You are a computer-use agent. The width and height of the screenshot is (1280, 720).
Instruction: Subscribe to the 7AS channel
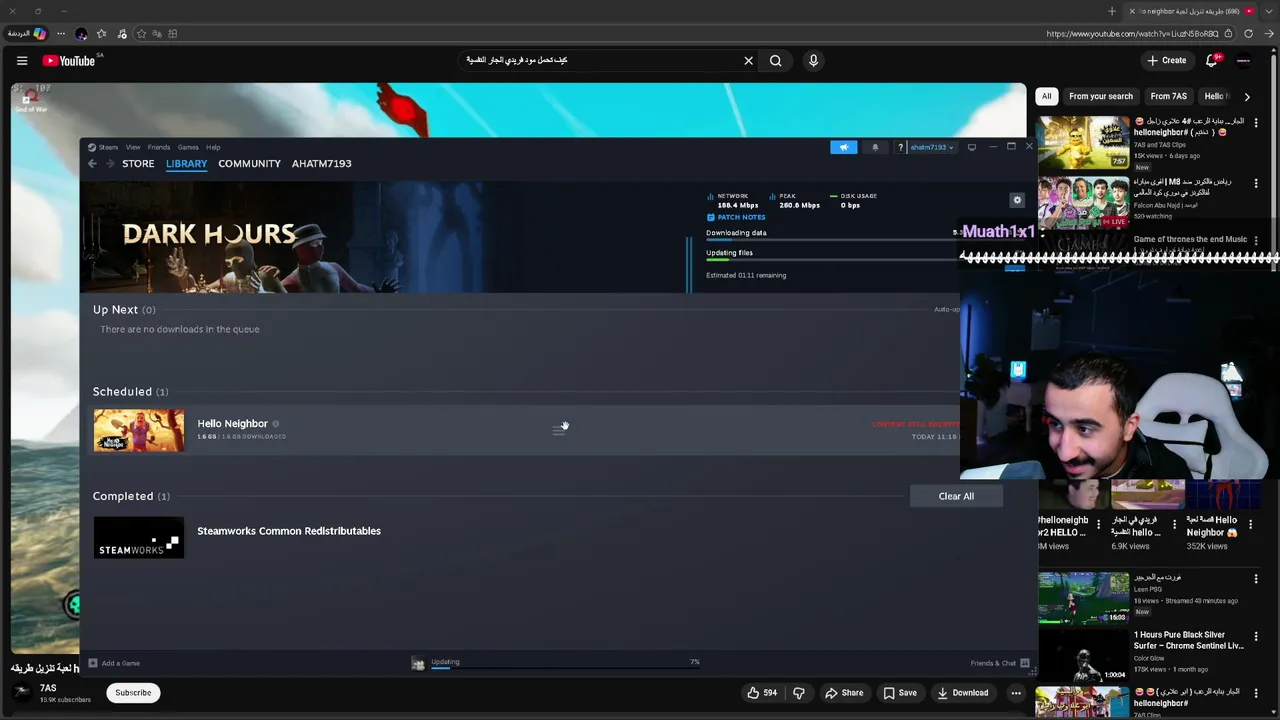coord(133,692)
